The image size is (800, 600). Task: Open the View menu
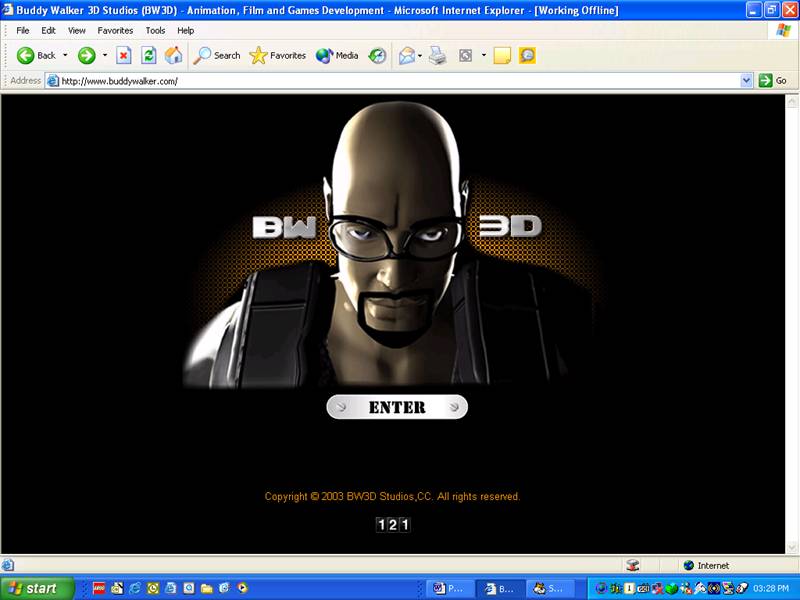click(x=77, y=31)
